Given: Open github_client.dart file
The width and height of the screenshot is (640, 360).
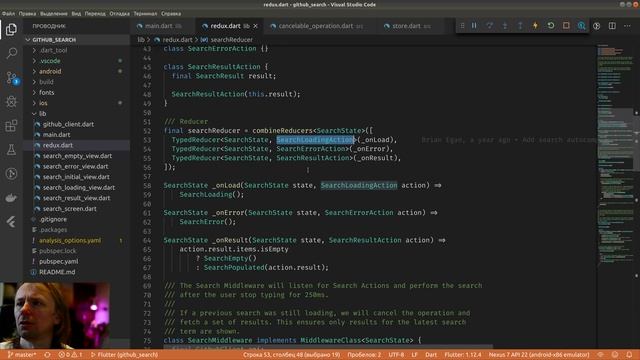Looking at the screenshot, I should tap(68, 124).
